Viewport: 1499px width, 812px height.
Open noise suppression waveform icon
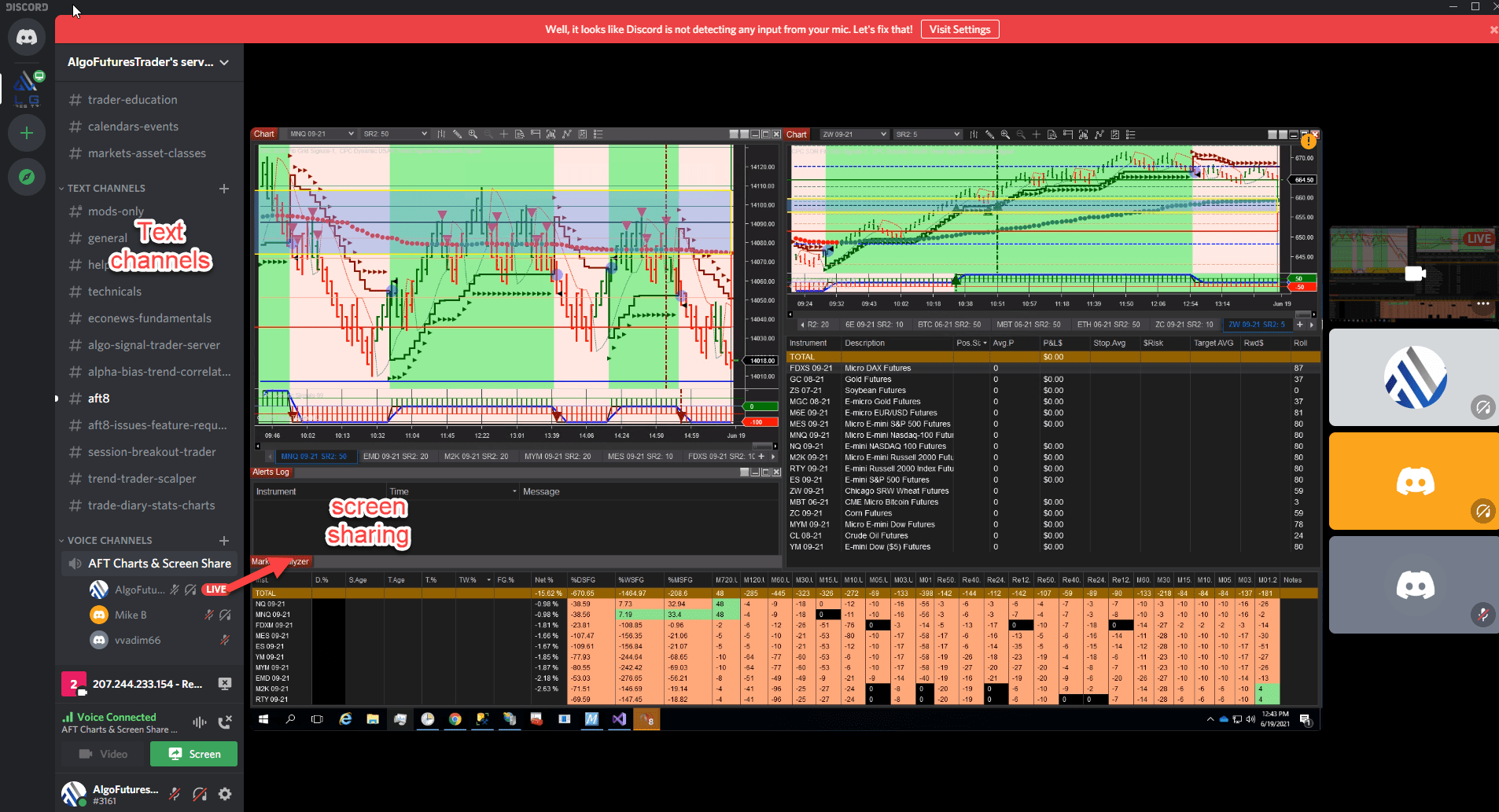[200, 722]
